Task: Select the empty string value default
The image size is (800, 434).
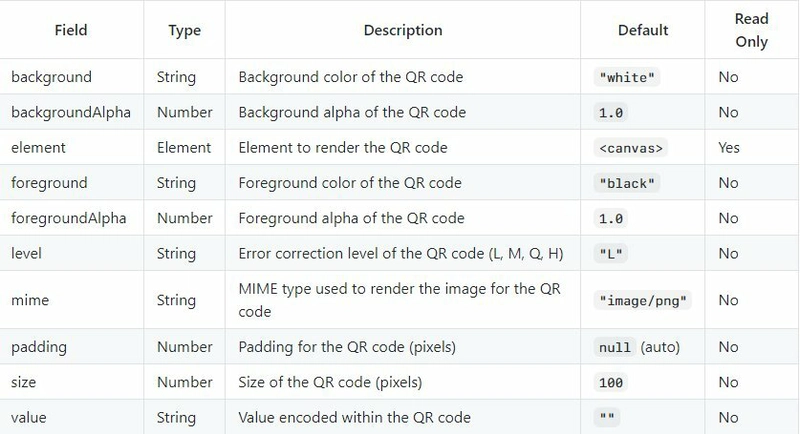Action: [607, 418]
